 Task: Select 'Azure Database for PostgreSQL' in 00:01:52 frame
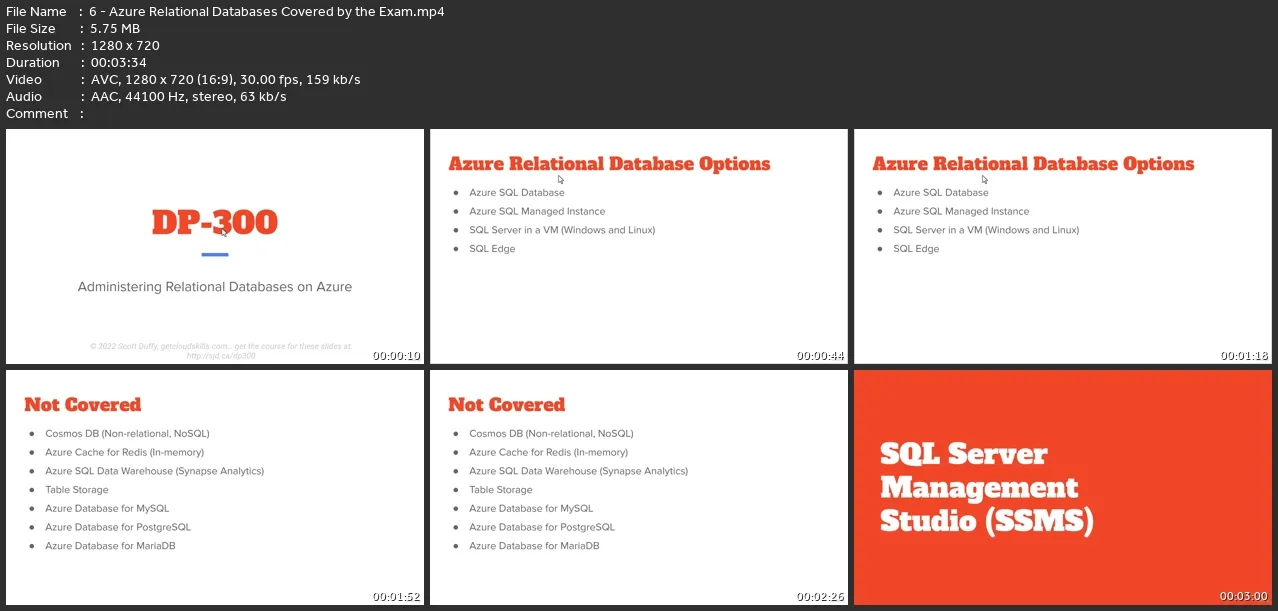(x=118, y=527)
